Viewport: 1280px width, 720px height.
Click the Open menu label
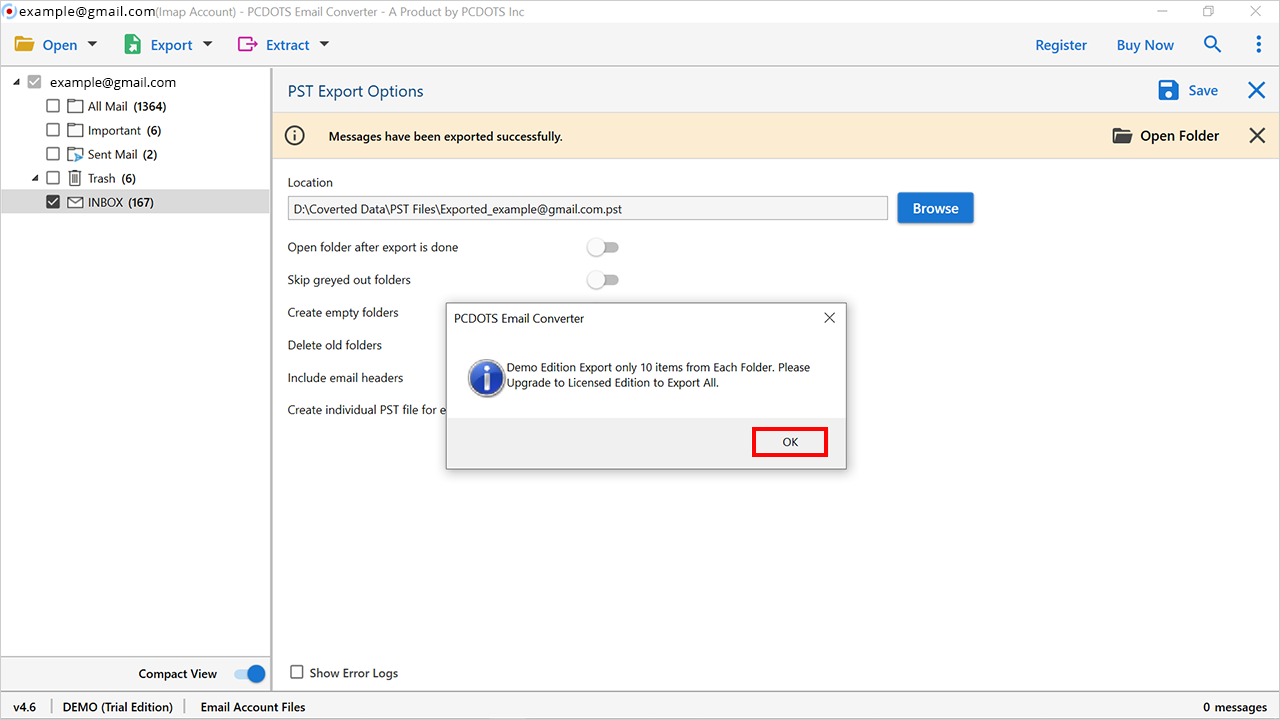click(x=60, y=45)
